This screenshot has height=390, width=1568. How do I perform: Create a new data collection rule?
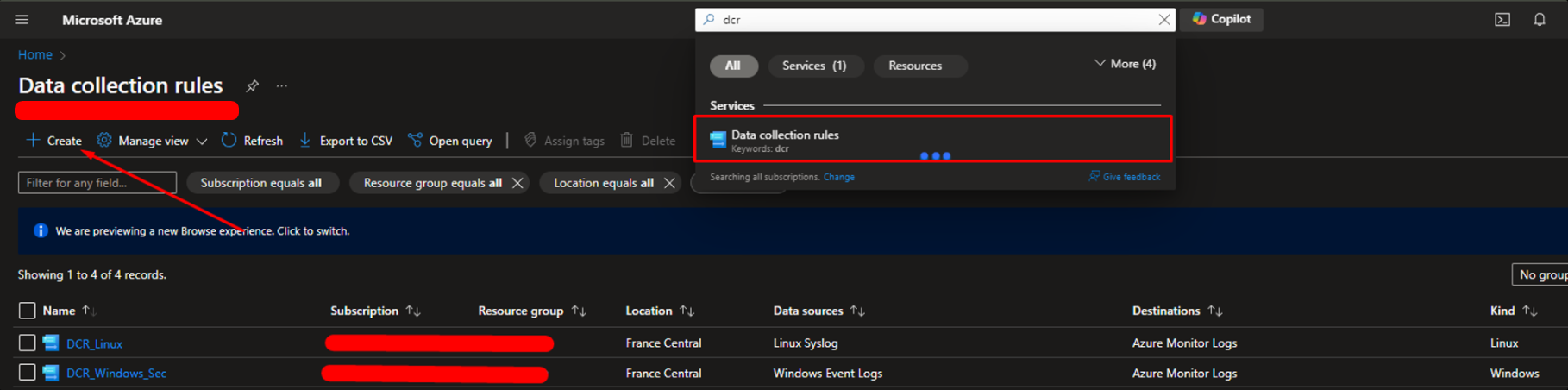54,141
